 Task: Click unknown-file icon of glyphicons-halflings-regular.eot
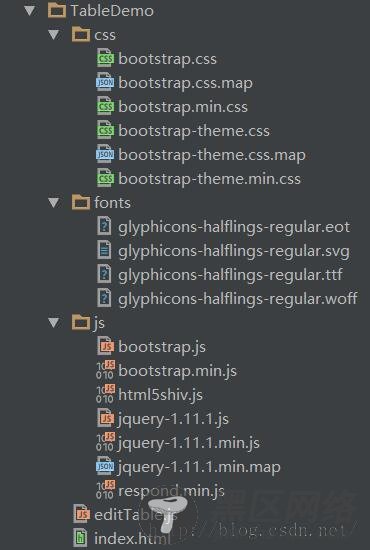point(104,226)
